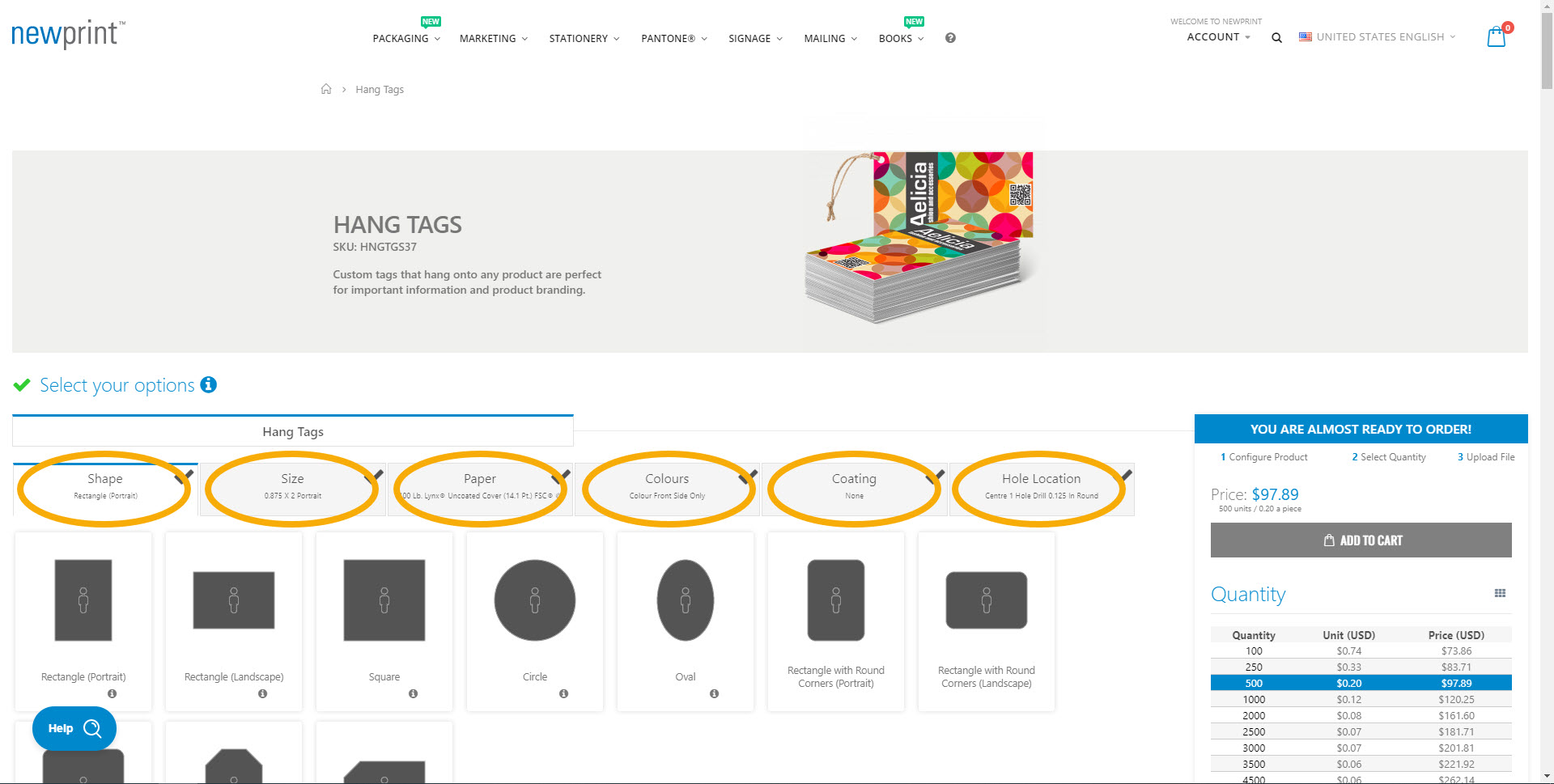Screen dimensions: 1554x784
Task: Open the Shape options tab
Action: 105,489
